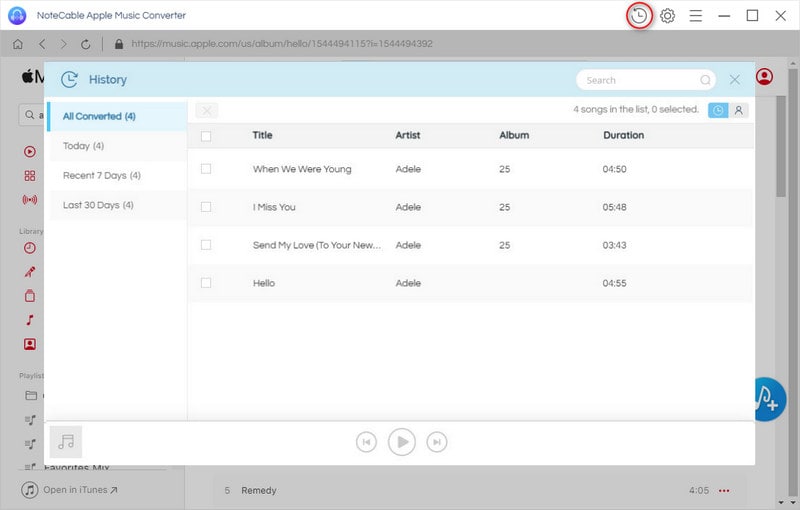
Task: Click the 04:50 duration value
Action: (x=614, y=169)
